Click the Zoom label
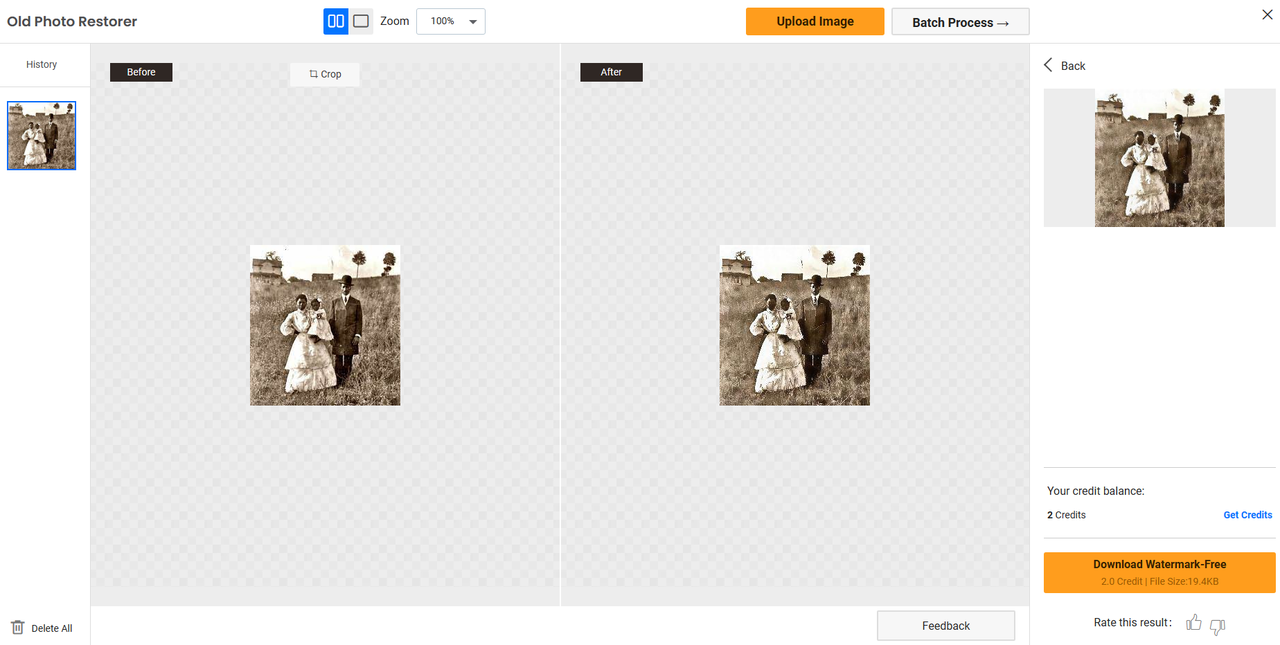The image size is (1280, 645). 395,21
